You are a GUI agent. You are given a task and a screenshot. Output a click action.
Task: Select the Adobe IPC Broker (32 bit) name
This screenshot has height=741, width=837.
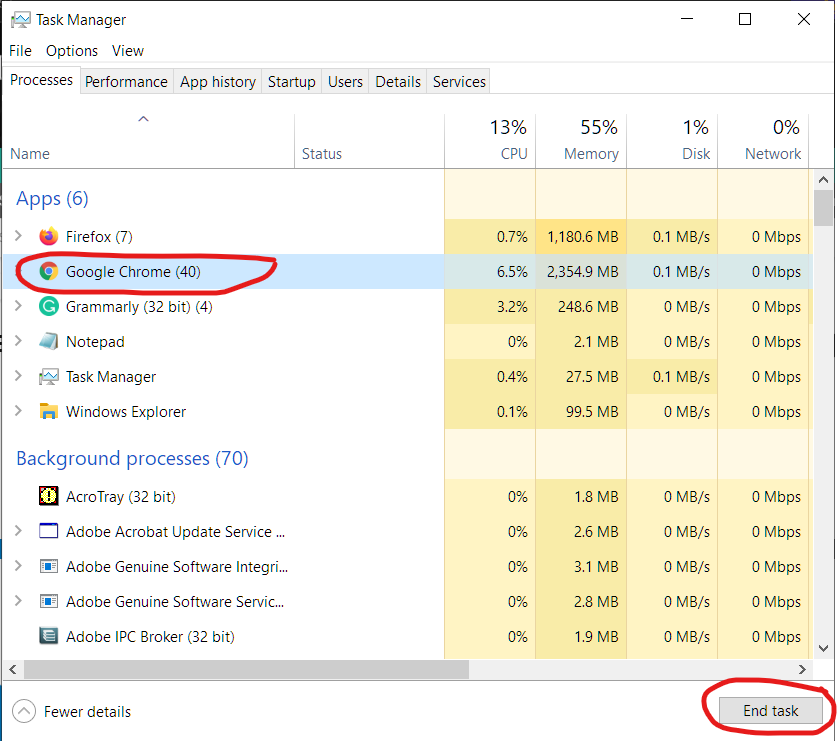coord(150,636)
